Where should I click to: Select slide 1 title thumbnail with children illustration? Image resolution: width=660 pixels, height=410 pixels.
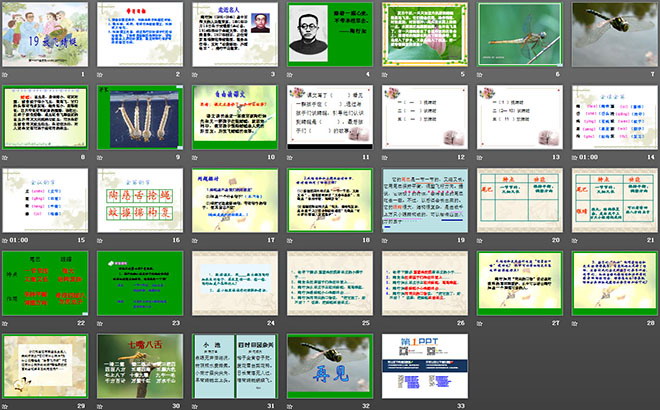pyautogui.click(x=48, y=35)
